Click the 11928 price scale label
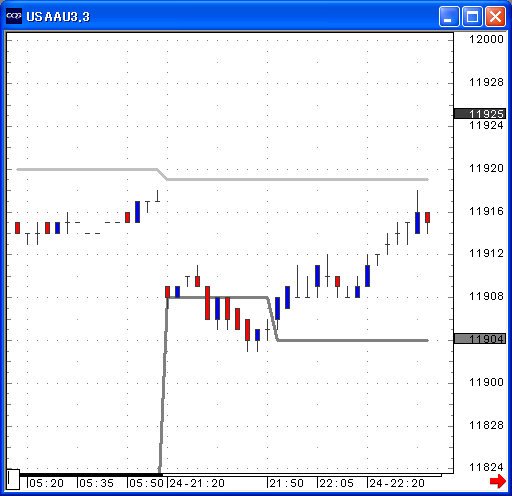Viewport: 512px width, 496px height. click(486, 82)
